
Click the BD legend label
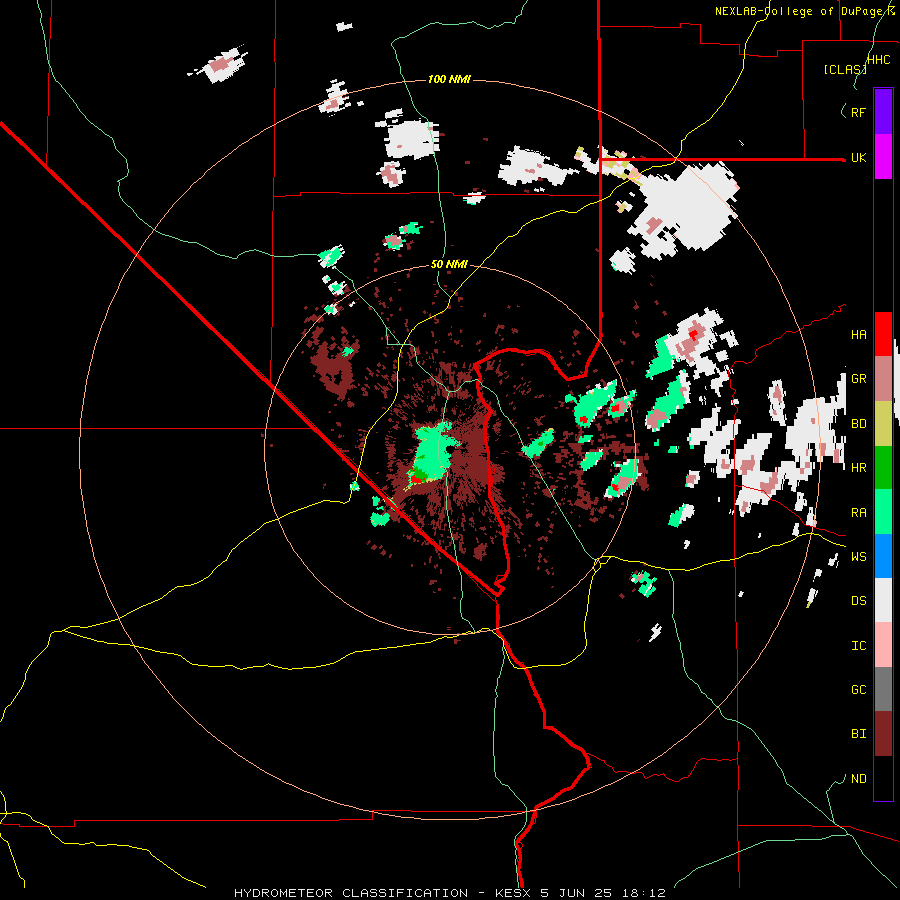point(858,424)
